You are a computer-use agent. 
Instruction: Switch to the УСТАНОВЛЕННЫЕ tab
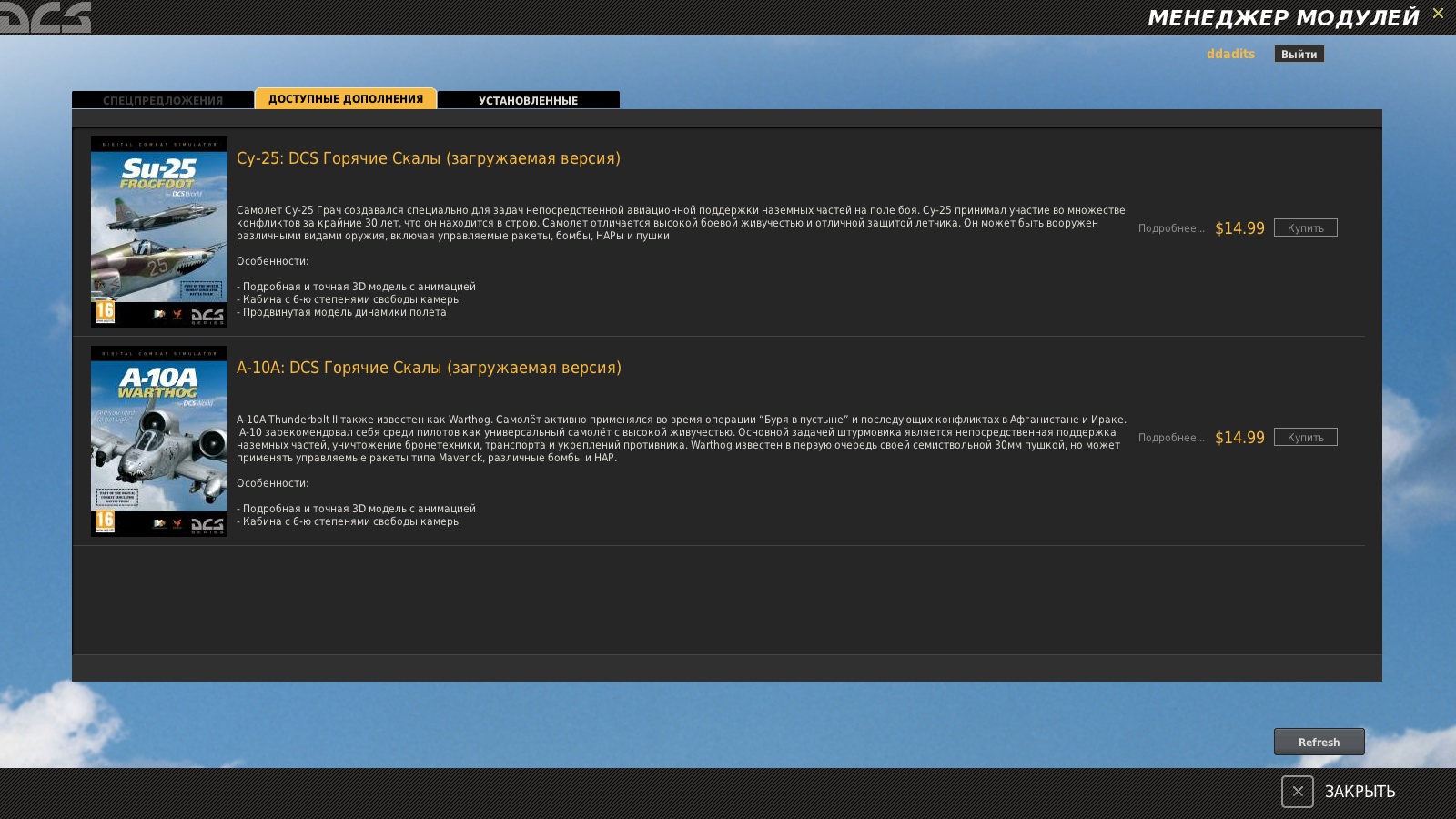click(x=529, y=100)
